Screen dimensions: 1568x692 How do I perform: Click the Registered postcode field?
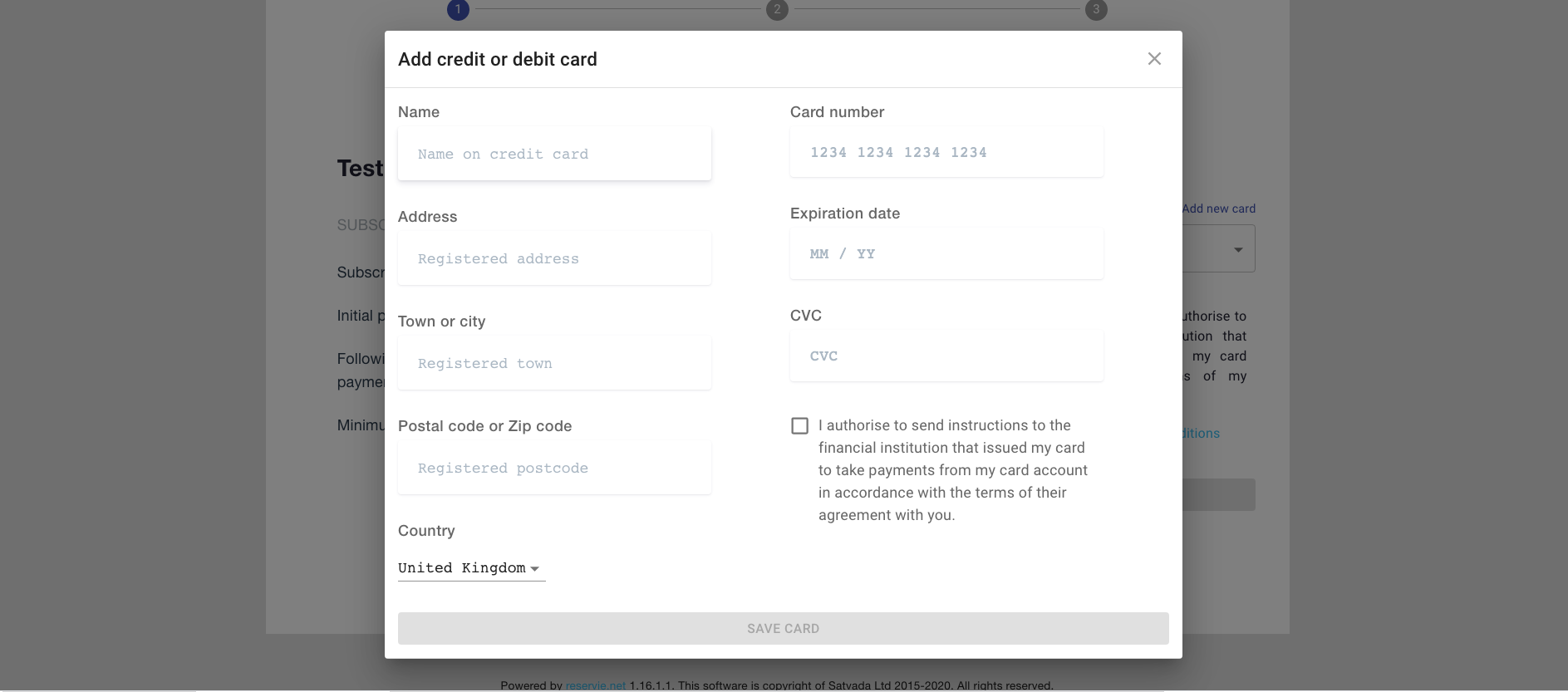point(554,468)
